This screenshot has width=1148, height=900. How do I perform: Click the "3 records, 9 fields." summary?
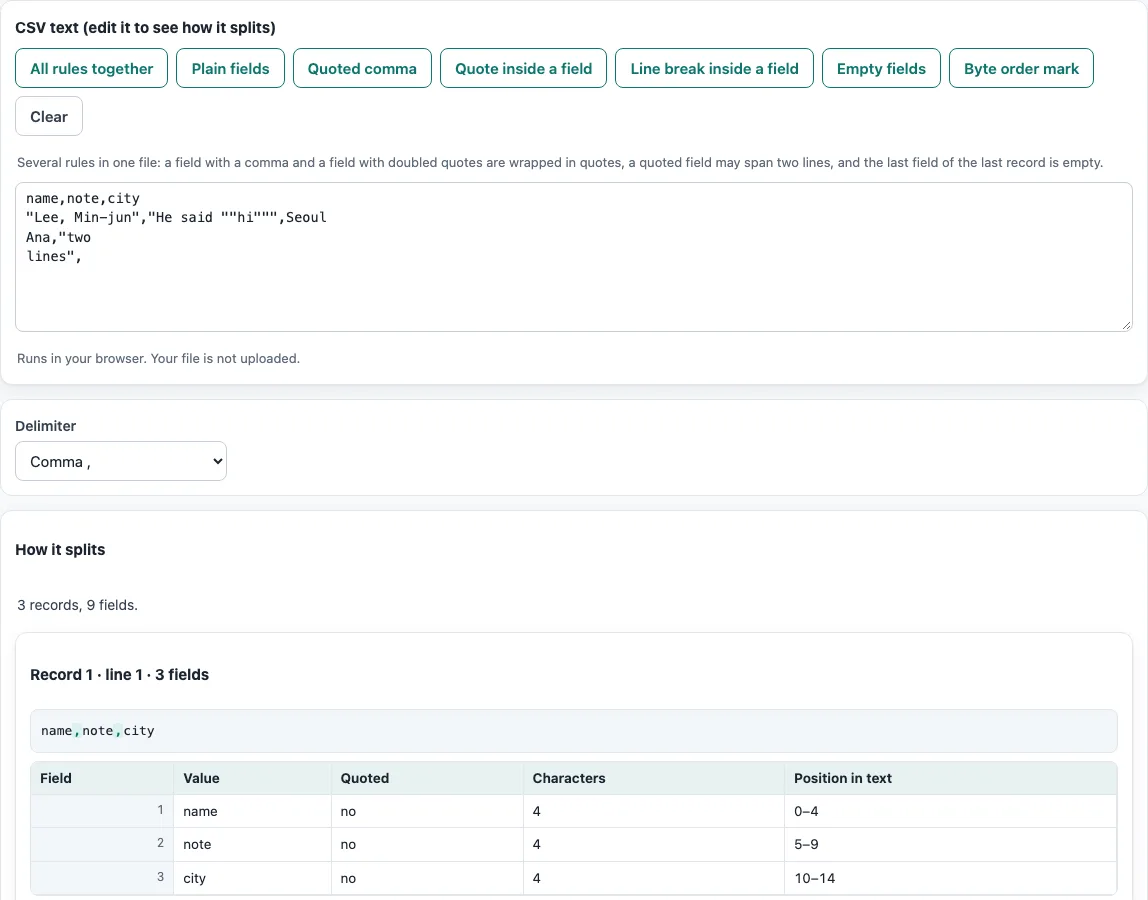78,605
